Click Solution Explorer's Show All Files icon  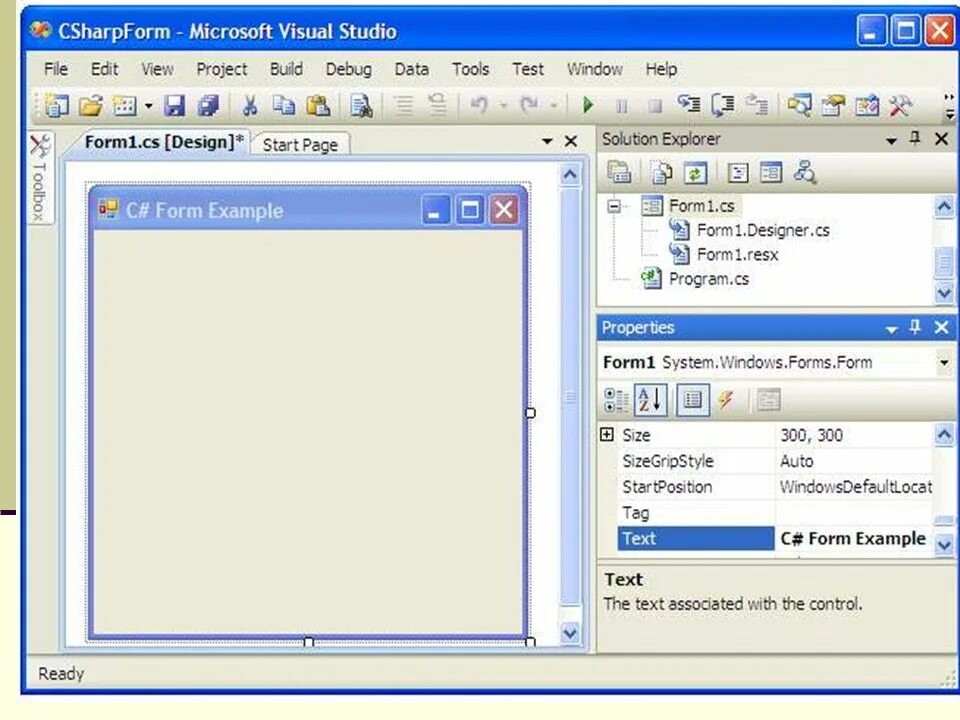tap(661, 173)
